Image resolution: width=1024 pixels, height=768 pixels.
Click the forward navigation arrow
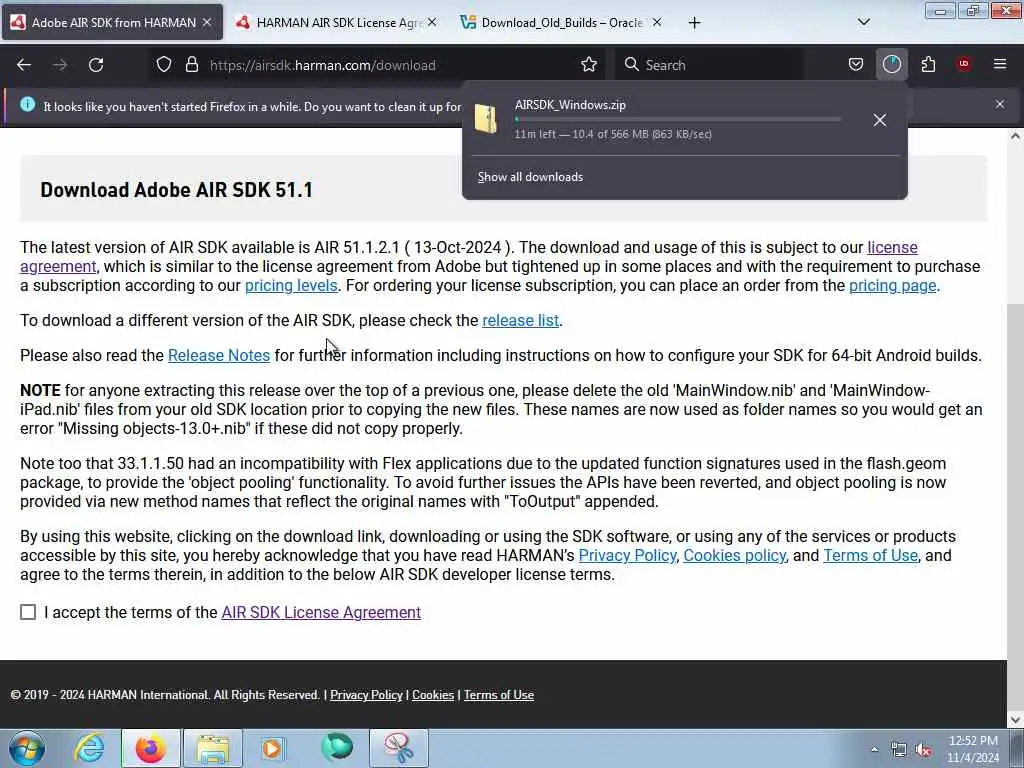coord(60,65)
